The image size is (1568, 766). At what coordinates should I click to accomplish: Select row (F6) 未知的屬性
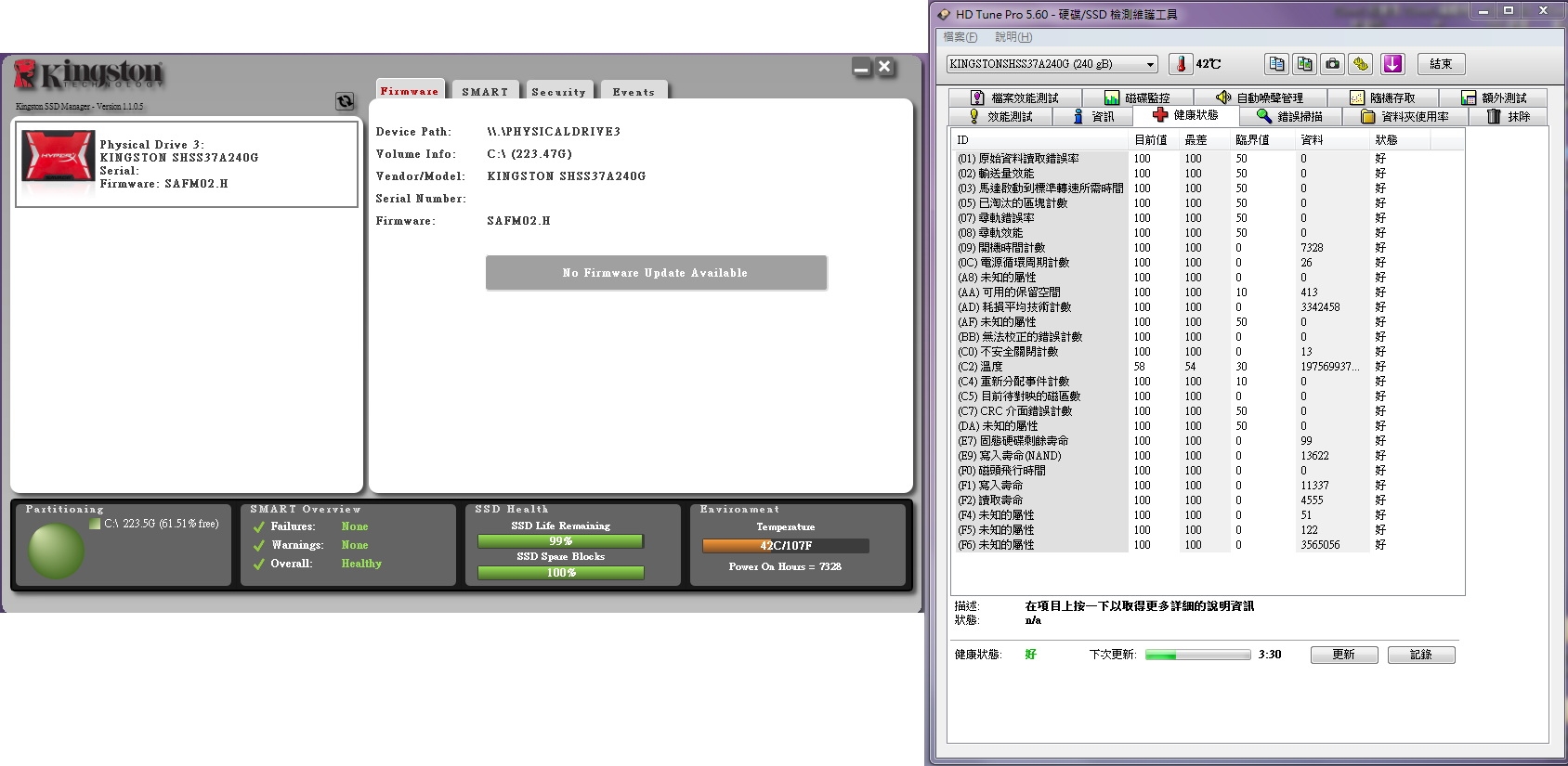[x=1207, y=545]
